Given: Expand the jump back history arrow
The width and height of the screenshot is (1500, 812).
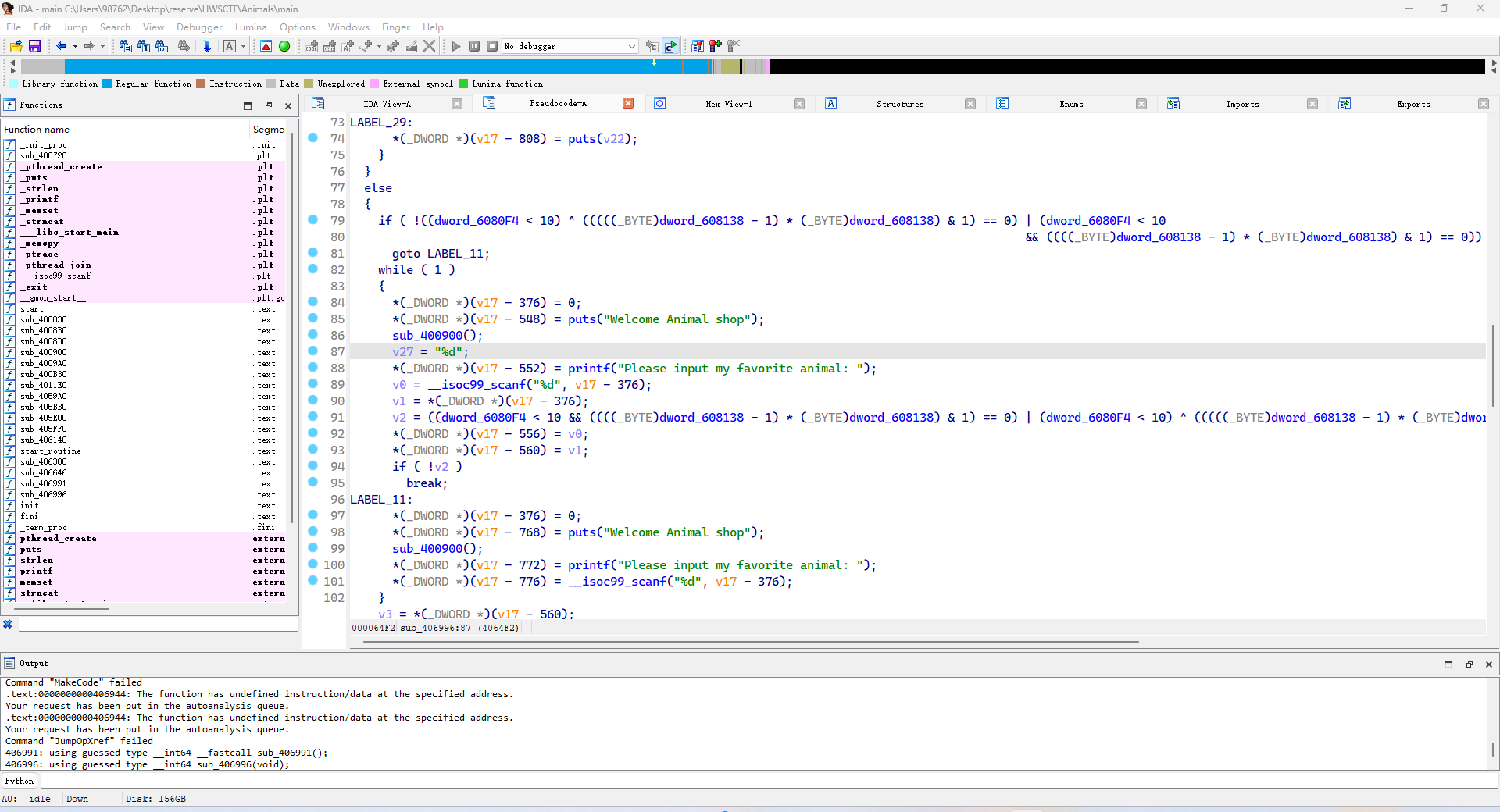Looking at the screenshot, I should pyautogui.click(x=75, y=47).
